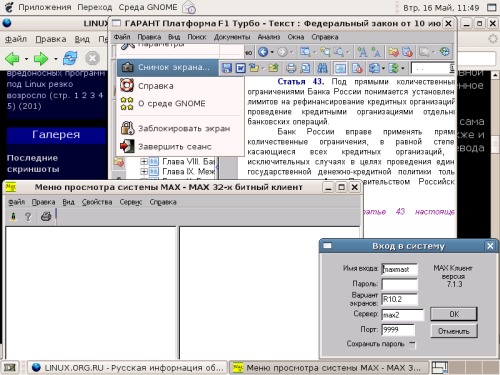The image size is (500, 375).
Task: Click Последние скриншоты heading link
Action: (33, 163)
